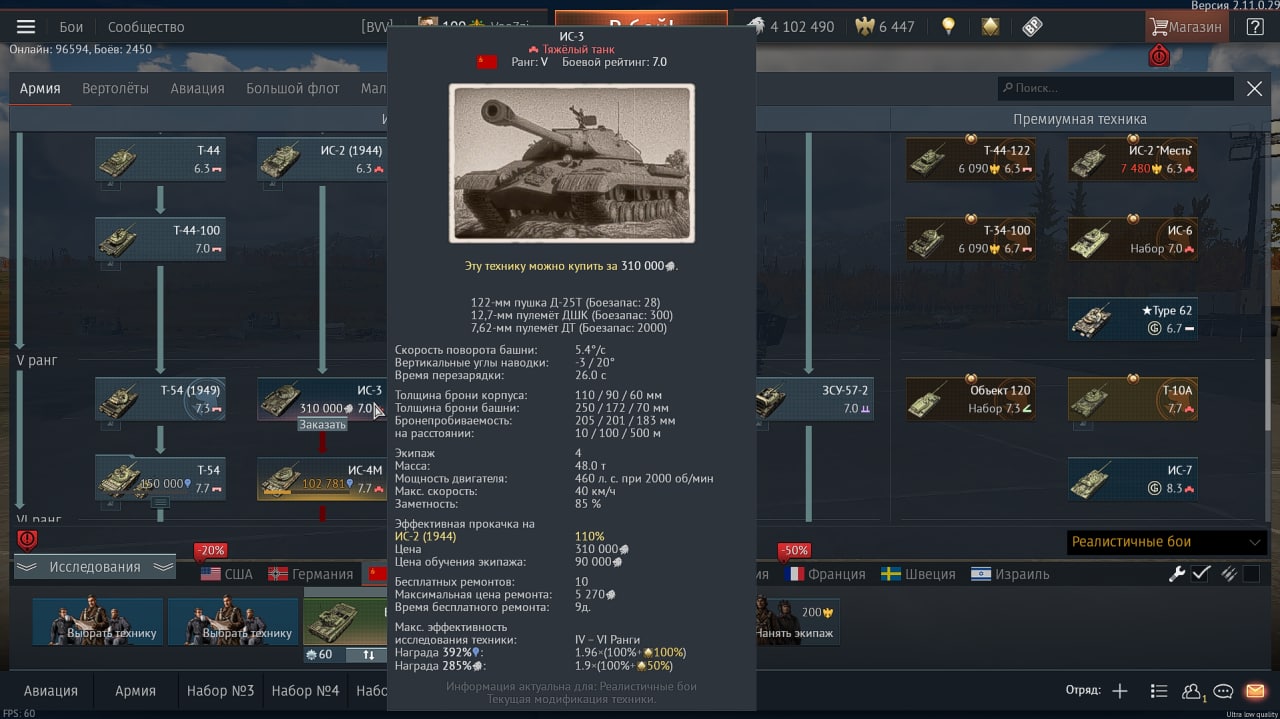Switch to the Вертолёты tab
The width and height of the screenshot is (1280, 719).
[x=115, y=88]
